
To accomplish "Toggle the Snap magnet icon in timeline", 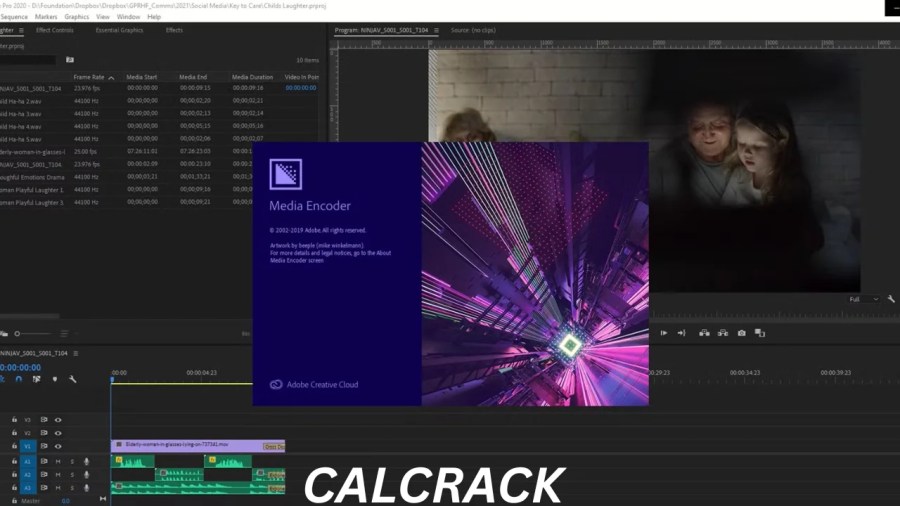I will click(19, 379).
